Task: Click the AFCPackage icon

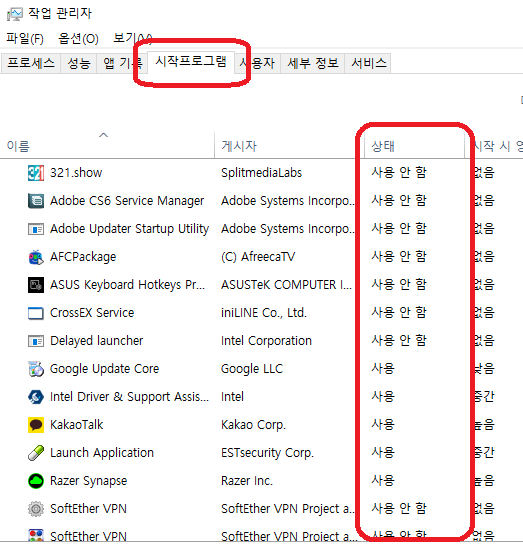Action: 36,257
